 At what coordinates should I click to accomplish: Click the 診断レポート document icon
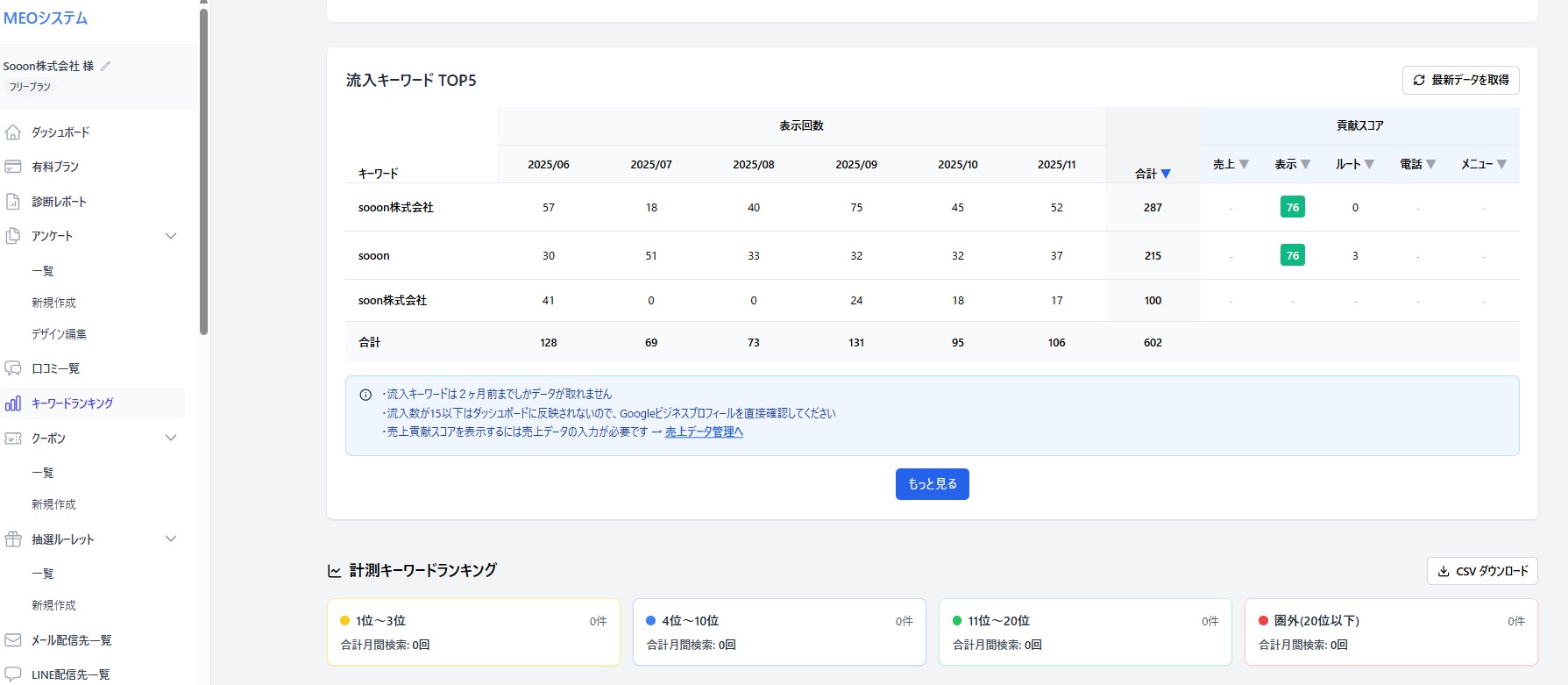point(13,202)
